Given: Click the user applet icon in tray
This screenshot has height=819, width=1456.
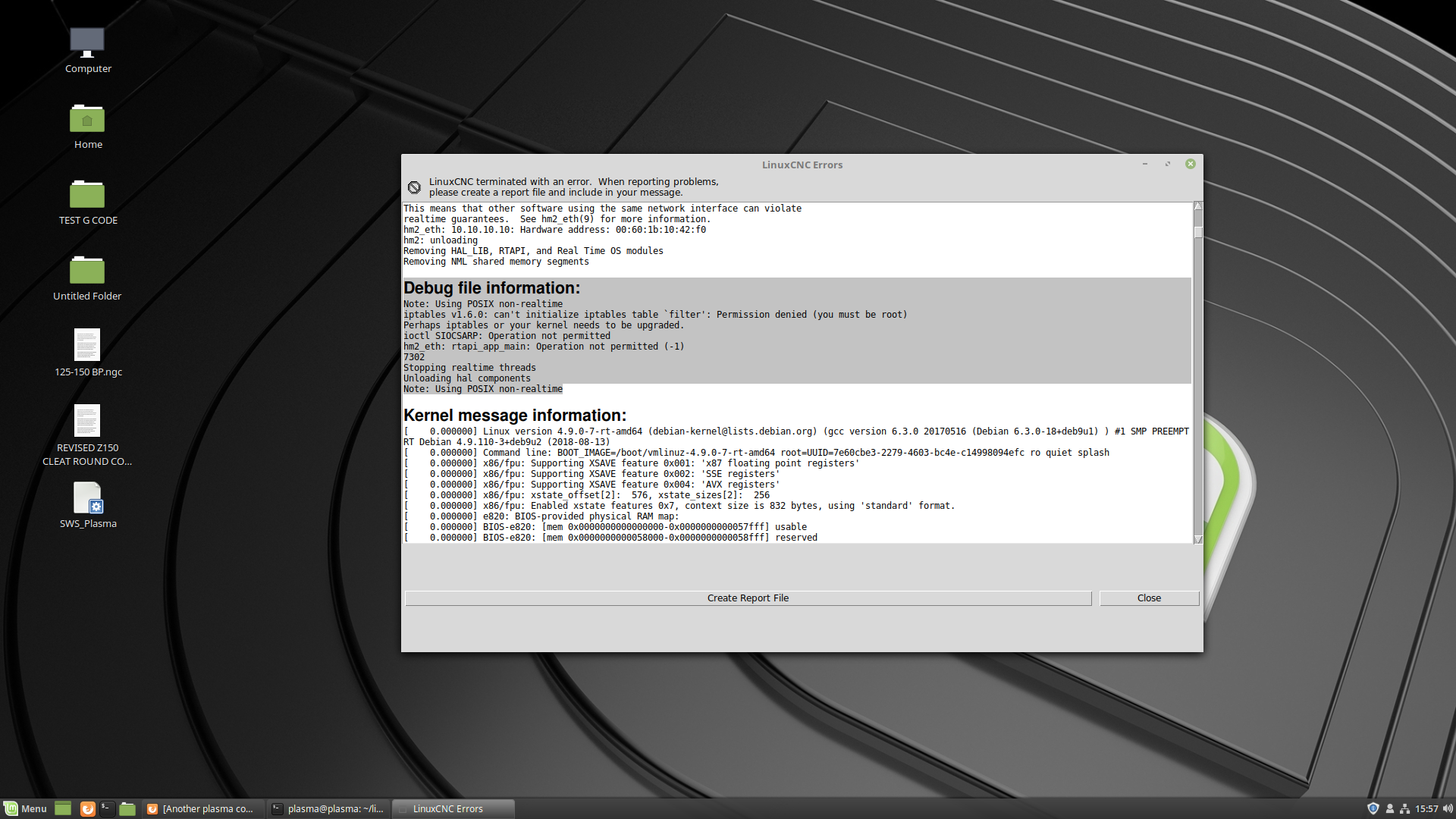Looking at the screenshot, I should coord(1389,808).
